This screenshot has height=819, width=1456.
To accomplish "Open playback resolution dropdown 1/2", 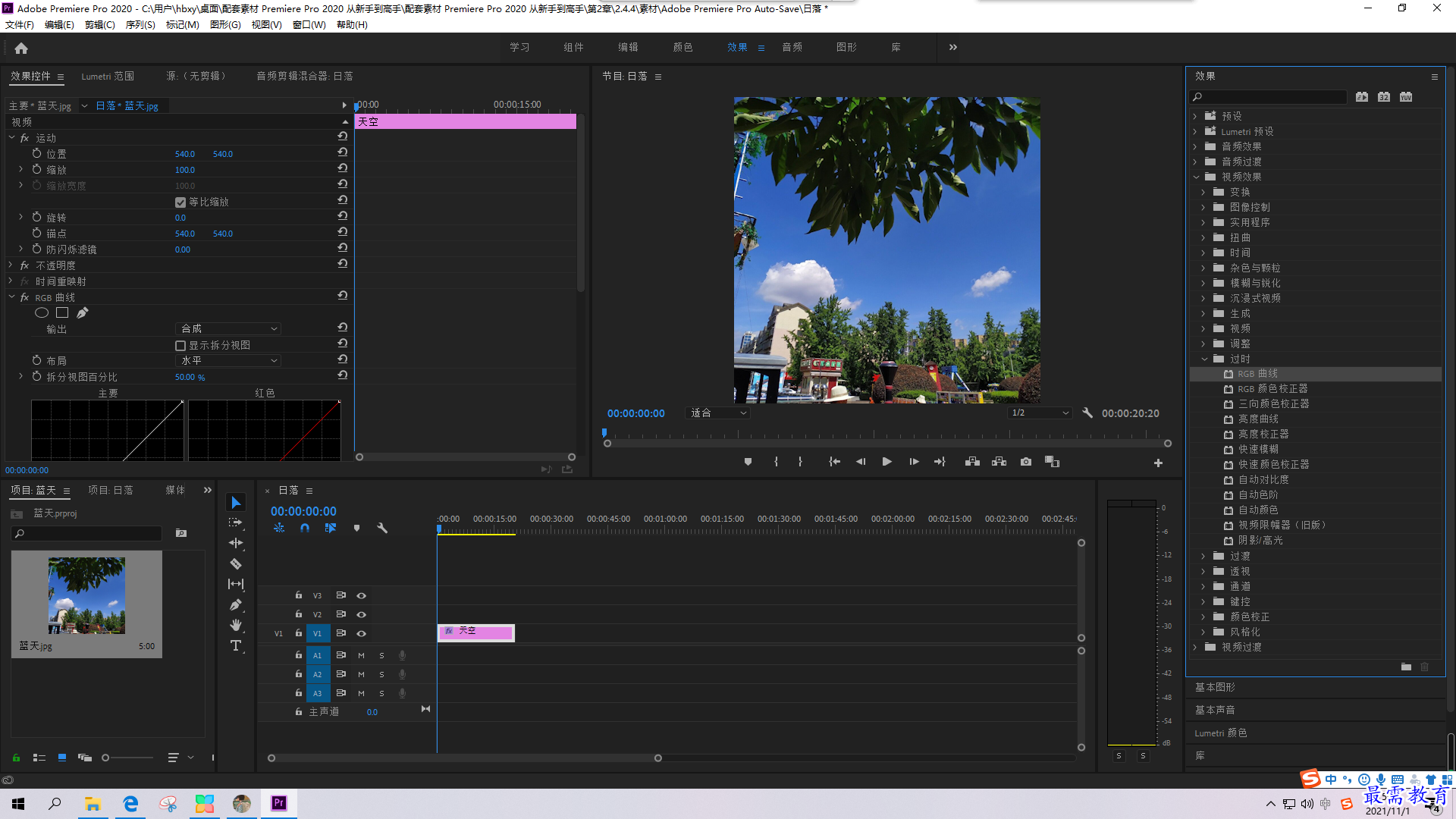I will 1039,413.
